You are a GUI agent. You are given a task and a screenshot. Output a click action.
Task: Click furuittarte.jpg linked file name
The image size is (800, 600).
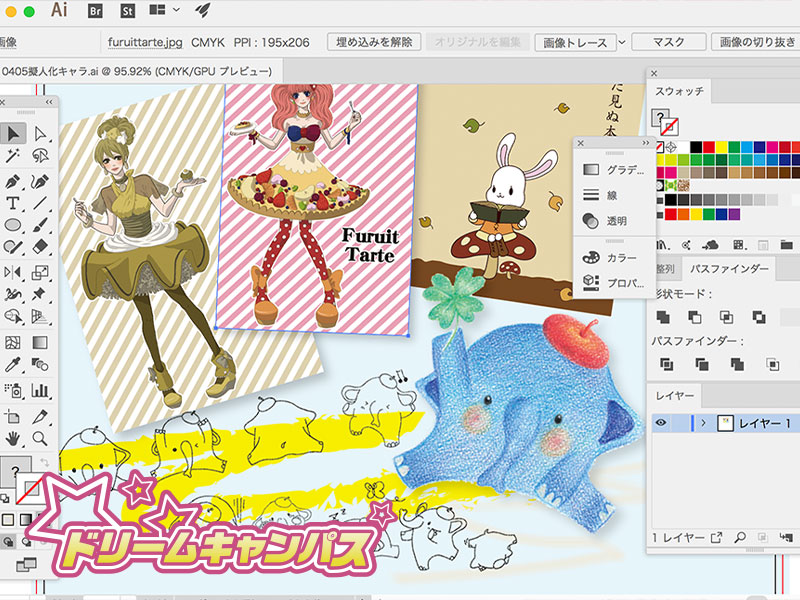tap(145, 42)
